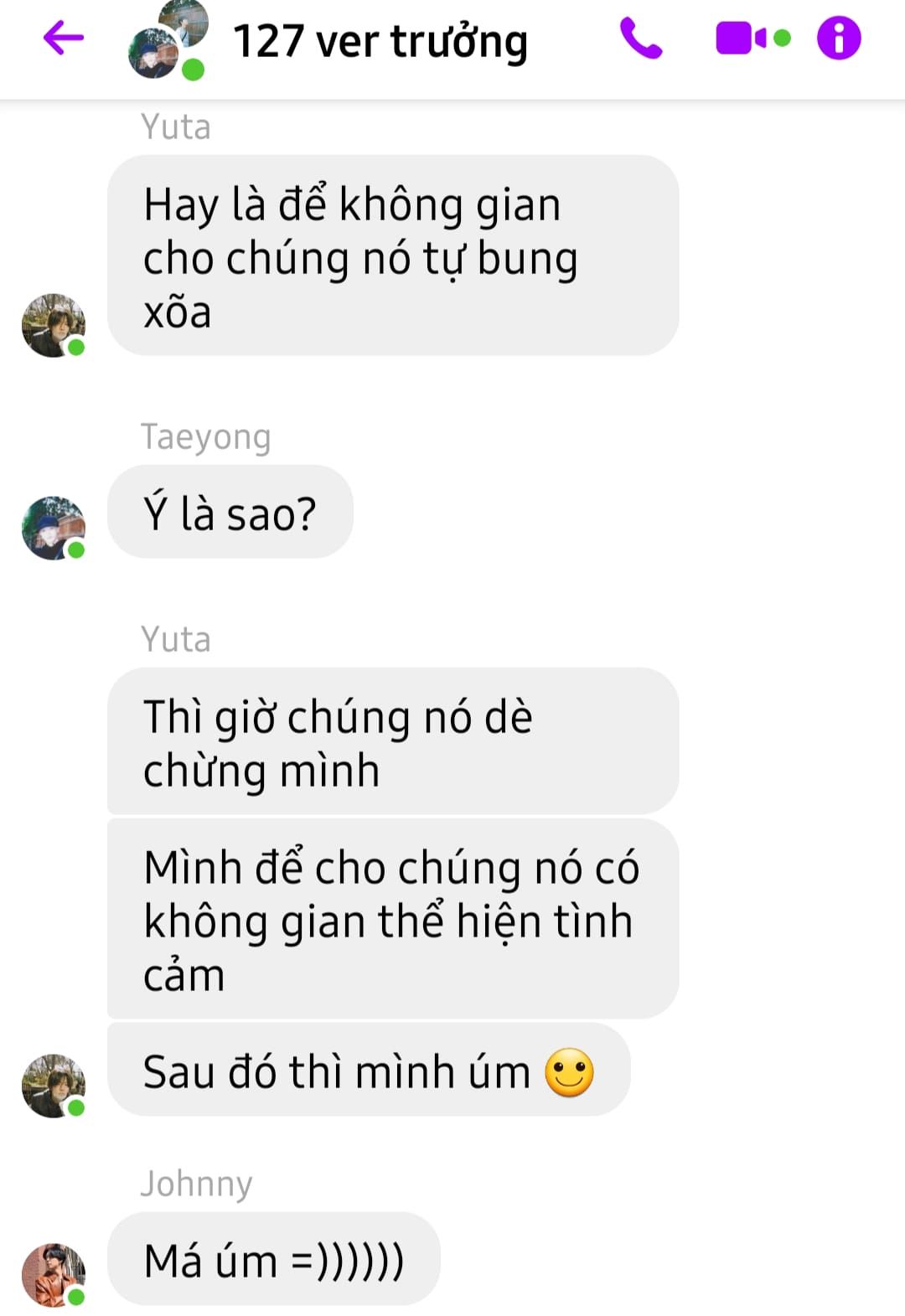Screen dimensions: 905x1316
Task: Start a voice call with the group
Action: tap(641, 39)
